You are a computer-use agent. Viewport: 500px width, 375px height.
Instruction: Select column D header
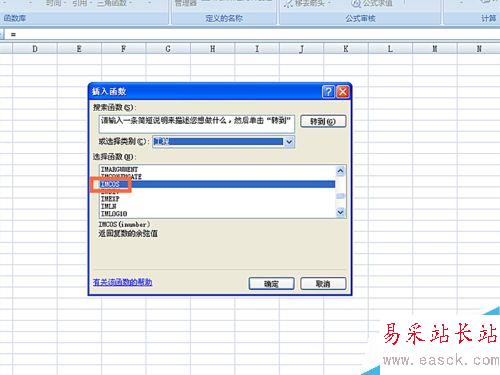[35, 49]
